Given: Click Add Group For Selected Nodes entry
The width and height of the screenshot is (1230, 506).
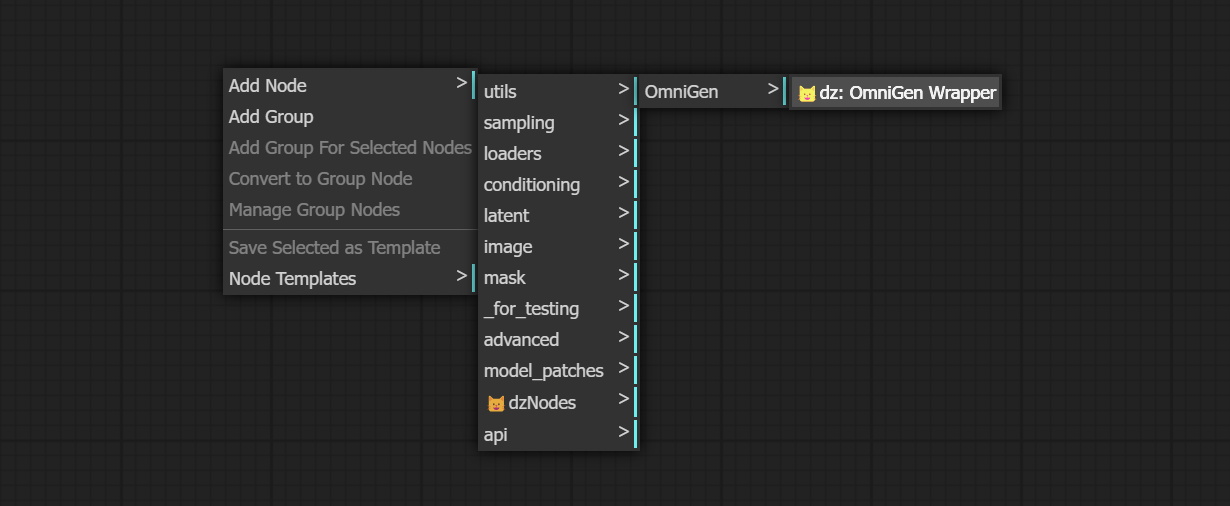Looking at the screenshot, I should pos(350,148).
